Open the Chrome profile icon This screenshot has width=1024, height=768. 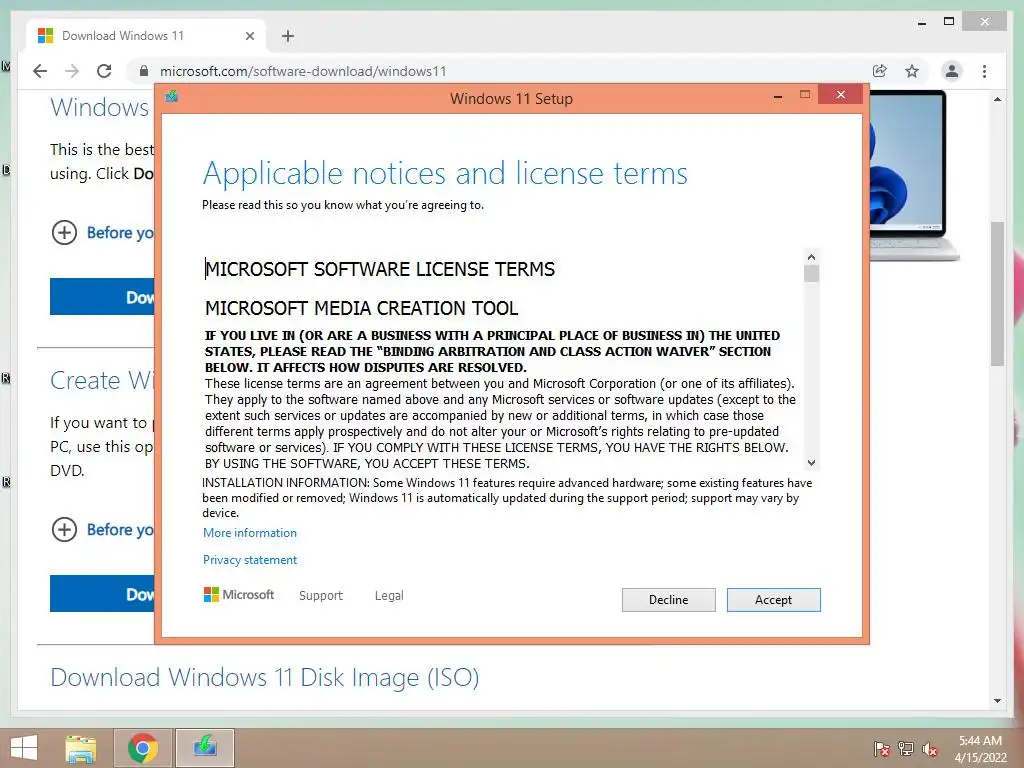tap(952, 71)
